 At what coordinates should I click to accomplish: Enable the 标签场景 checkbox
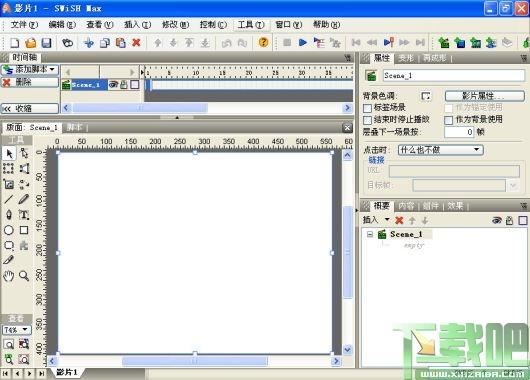(x=367, y=108)
